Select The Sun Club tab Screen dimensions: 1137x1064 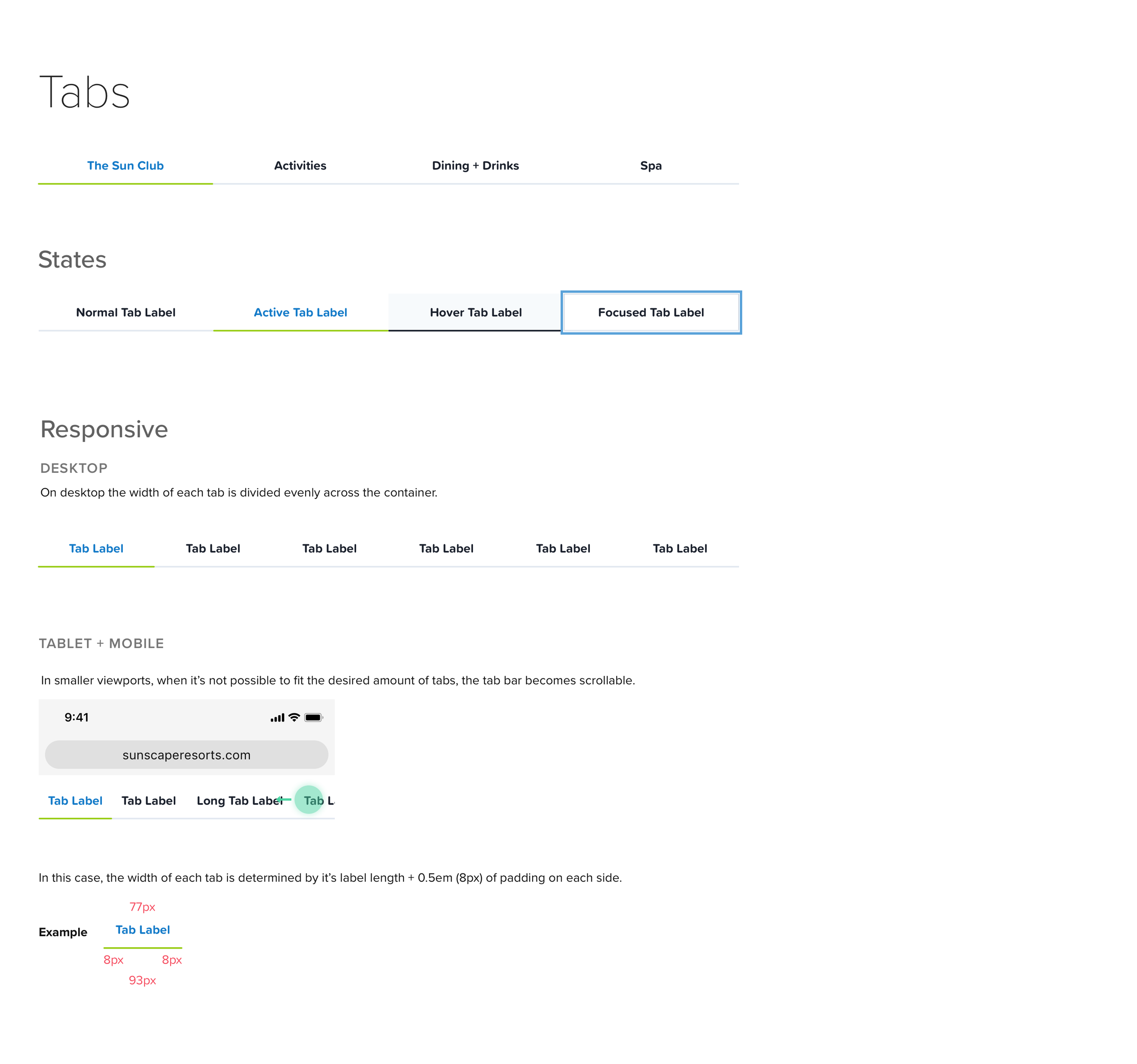125,166
